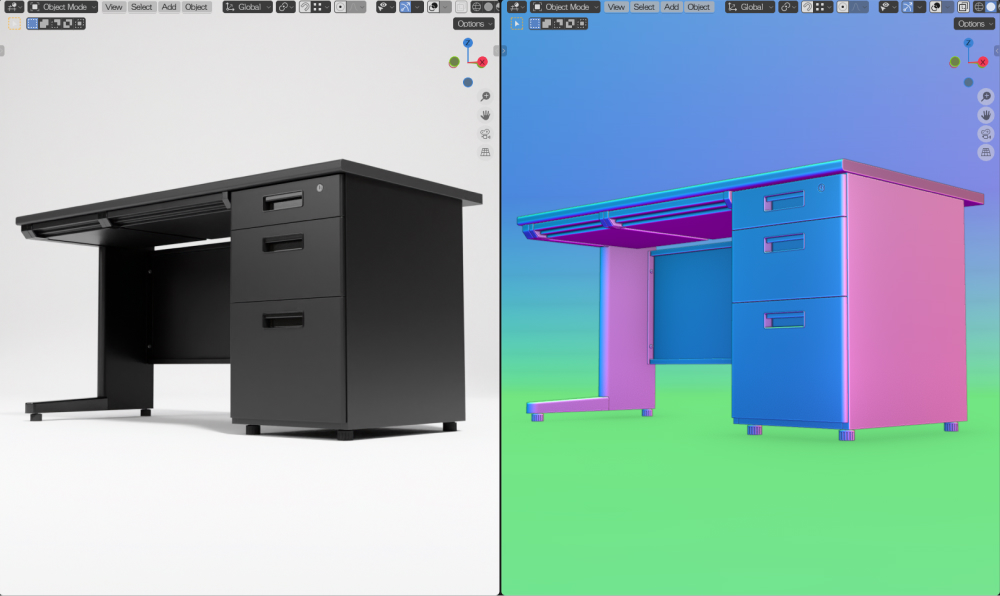The width and height of the screenshot is (1000, 596).
Task: Expand Options dropdown in left viewport
Action: pyautogui.click(x=473, y=23)
